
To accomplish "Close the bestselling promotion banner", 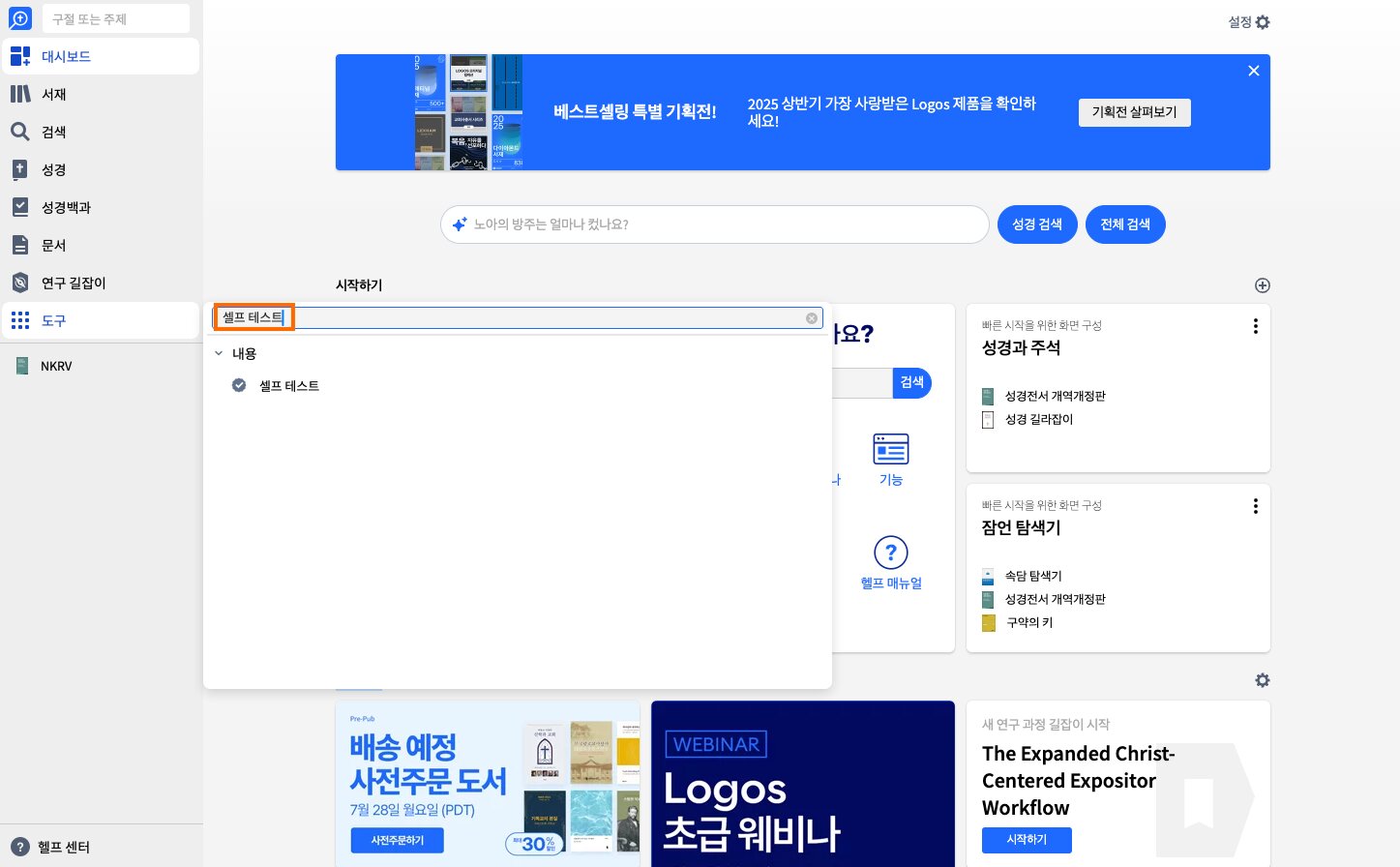I will click(x=1254, y=71).
